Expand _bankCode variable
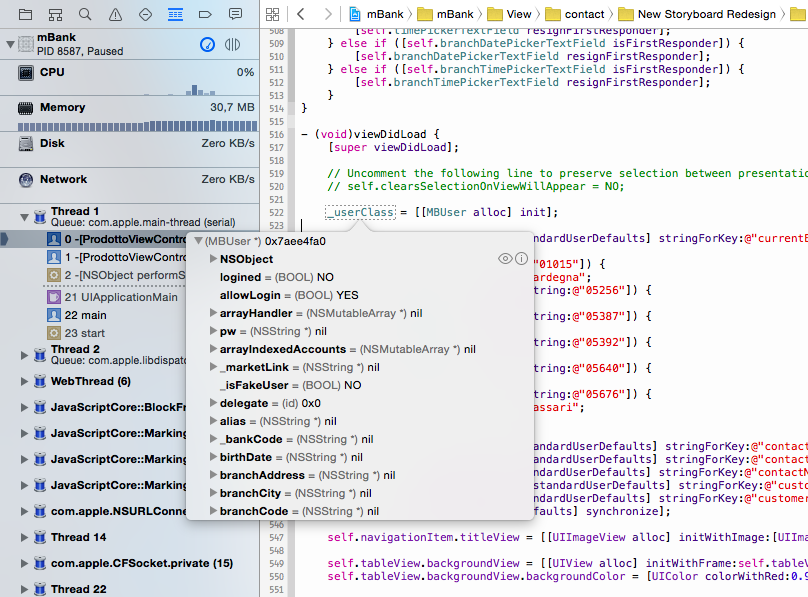The image size is (808, 597). tap(213, 439)
